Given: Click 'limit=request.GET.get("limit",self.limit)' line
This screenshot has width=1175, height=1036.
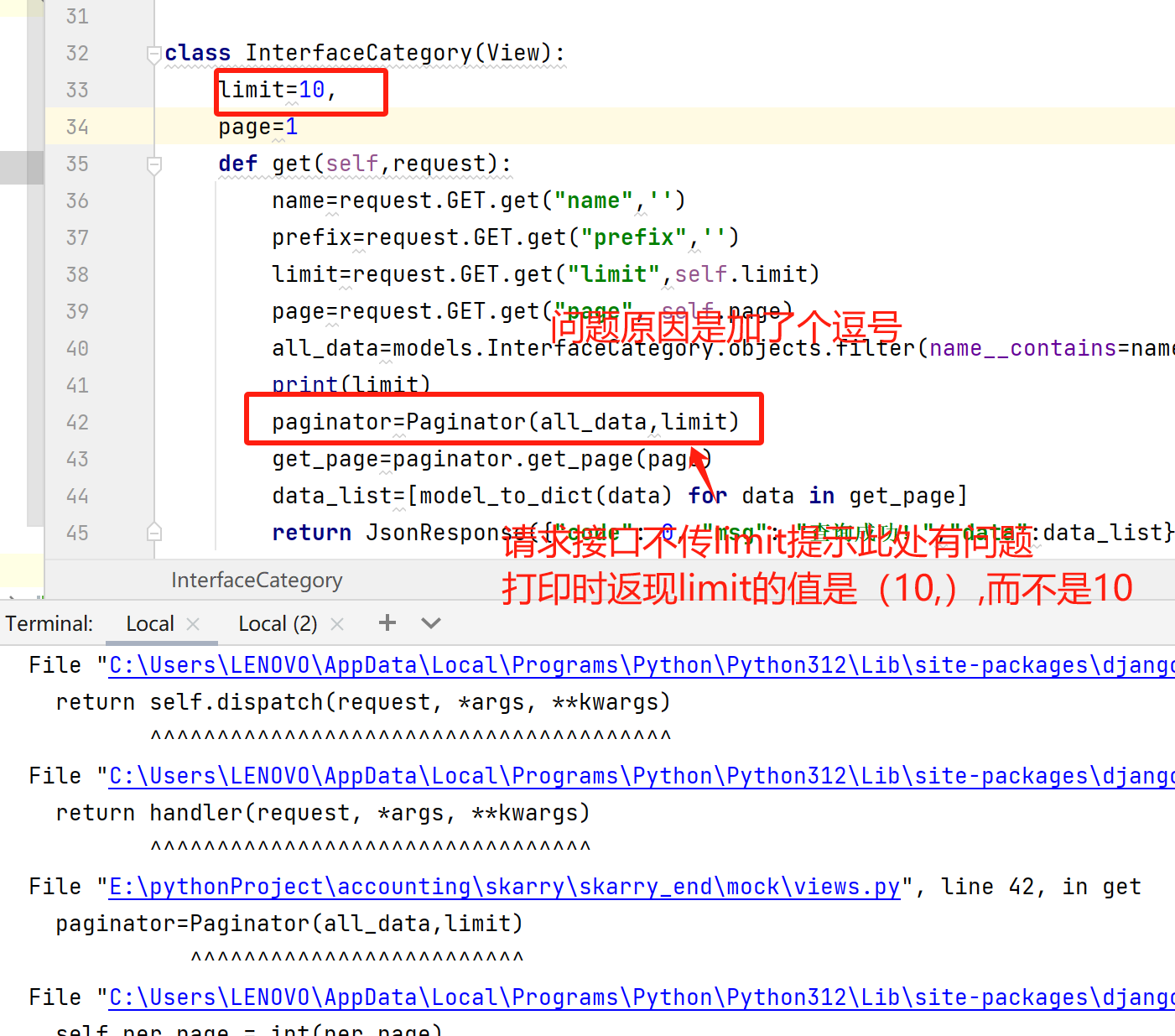Looking at the screenshot, I should 546,274.
